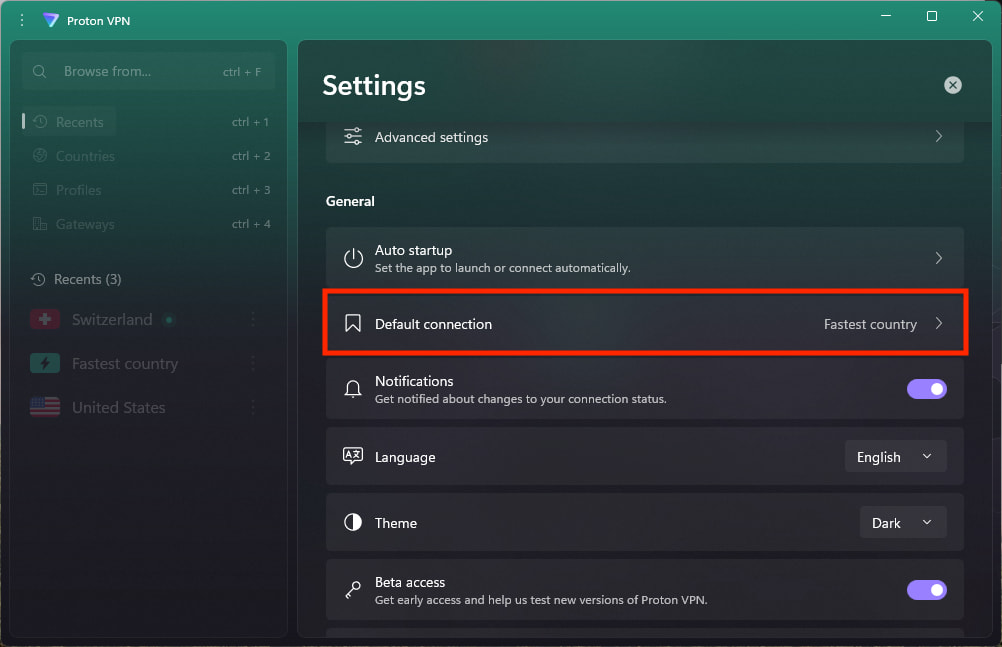Open the Theme dropdown set to Dark
This screenshot has width=1002, height=647.
point(902,522)
